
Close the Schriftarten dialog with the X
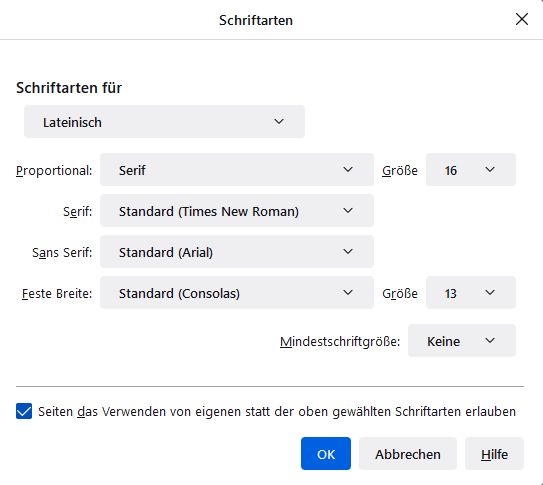click(522, 19)
